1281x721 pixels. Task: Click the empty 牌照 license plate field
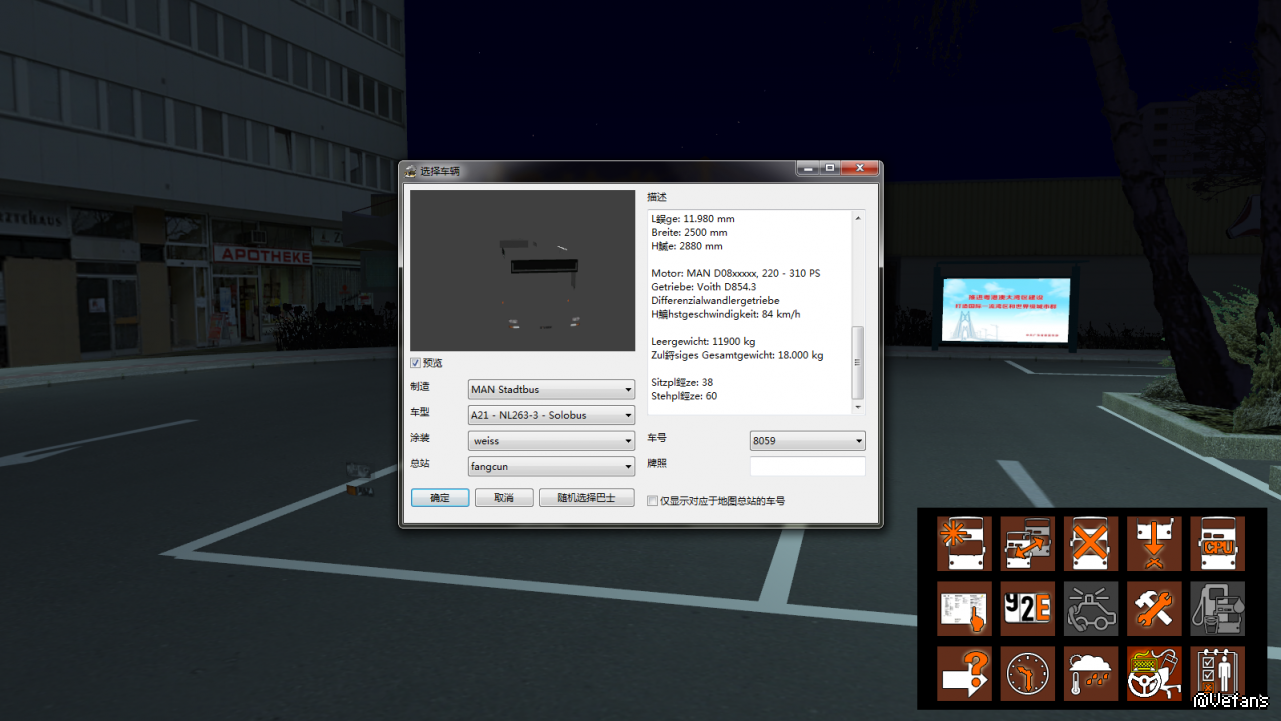807,466
